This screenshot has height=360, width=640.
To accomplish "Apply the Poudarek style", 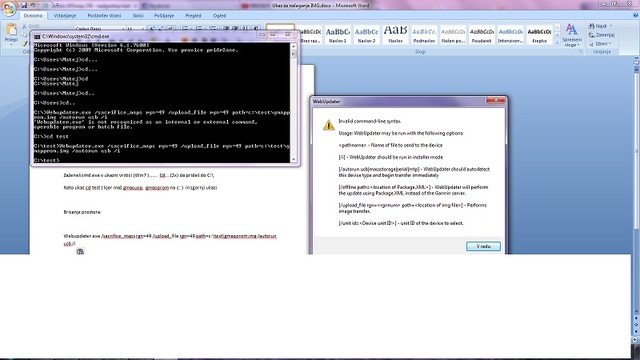I will tap(481, 34).
